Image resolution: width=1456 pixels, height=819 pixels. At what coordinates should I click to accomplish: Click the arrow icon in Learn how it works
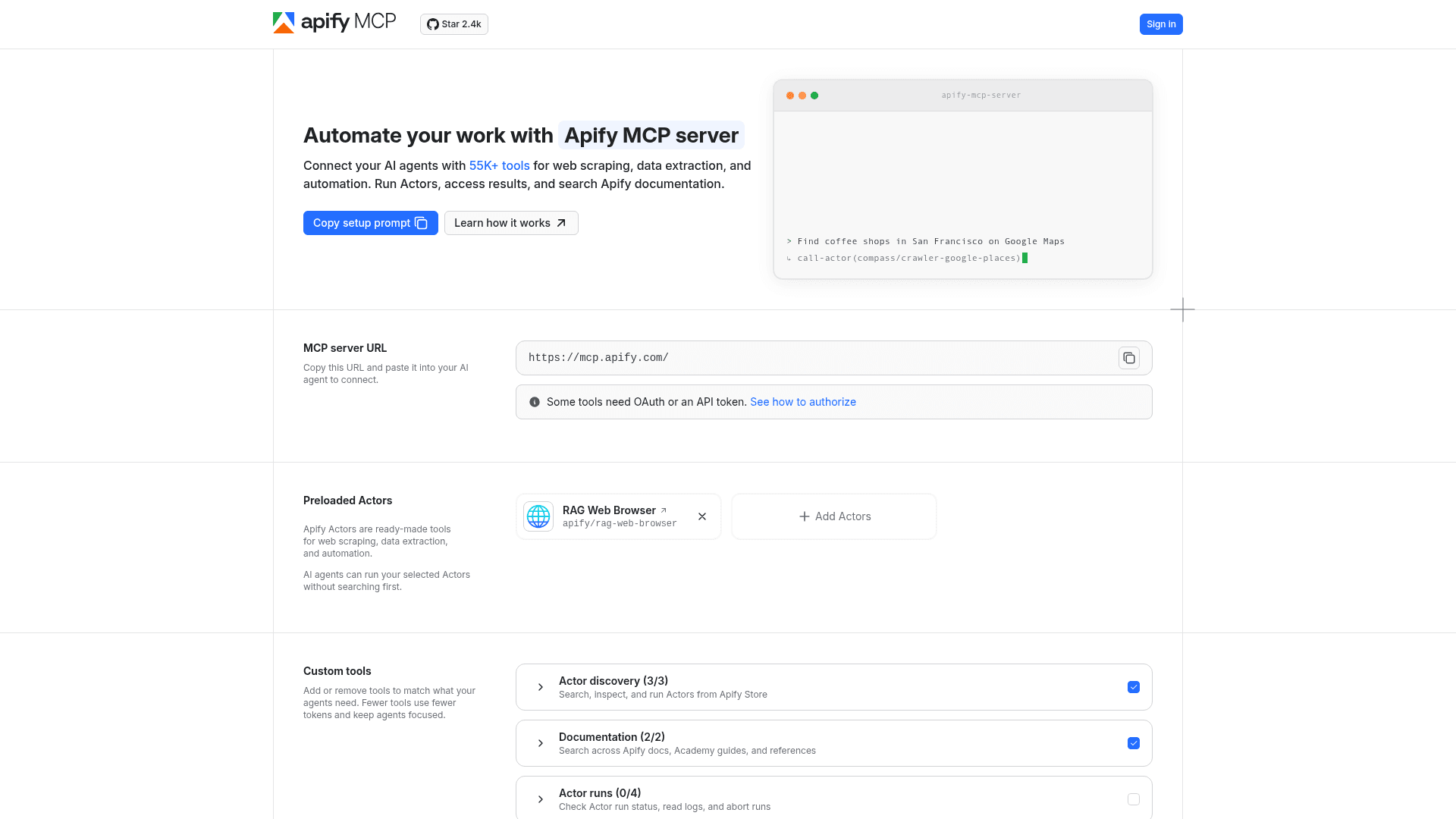(561, 223)
